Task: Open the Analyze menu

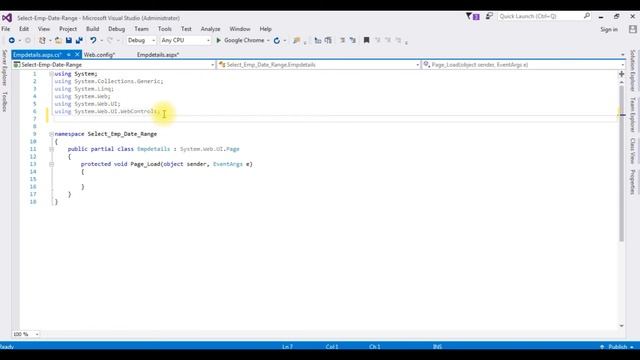Action: click(x=211, y=29)
